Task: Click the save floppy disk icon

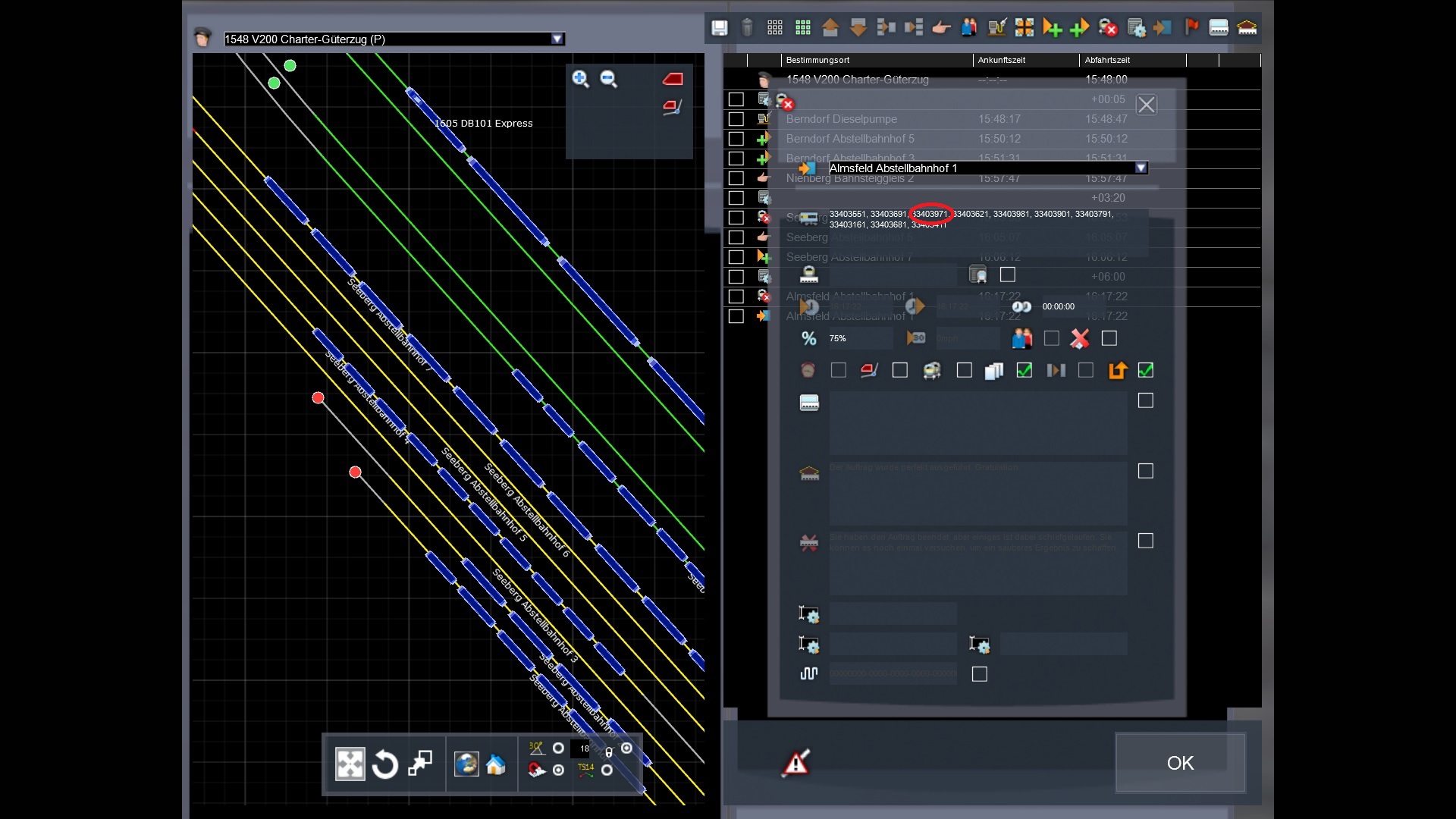Action: pos(719,28)
